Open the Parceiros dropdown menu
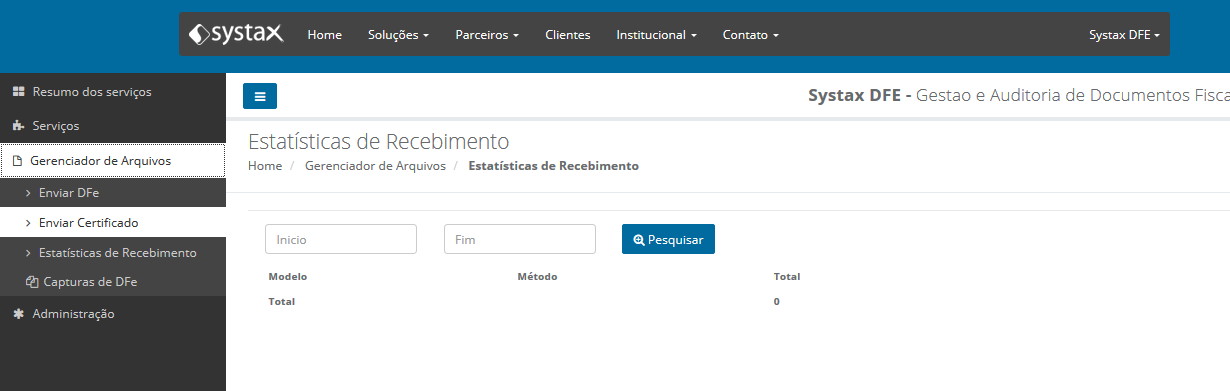 coord(487,34)
